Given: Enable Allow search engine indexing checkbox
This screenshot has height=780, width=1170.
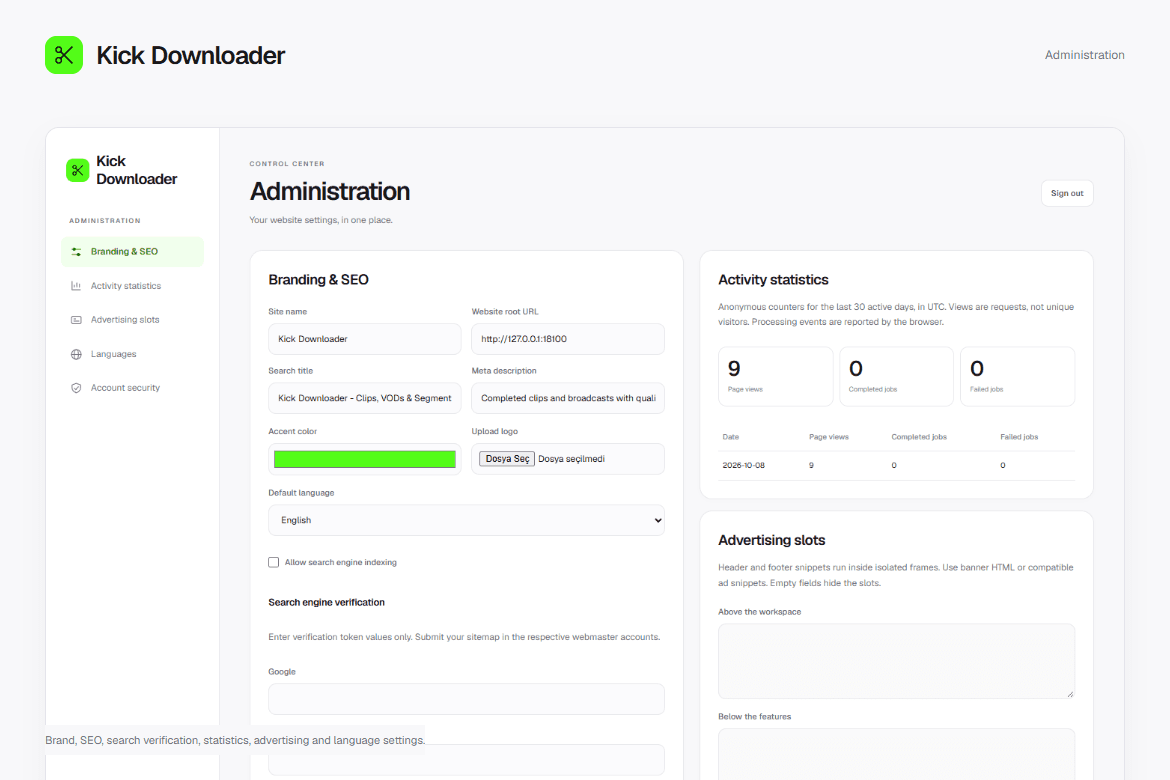Looking at the screenshot, I should click(x=274, y=562).
